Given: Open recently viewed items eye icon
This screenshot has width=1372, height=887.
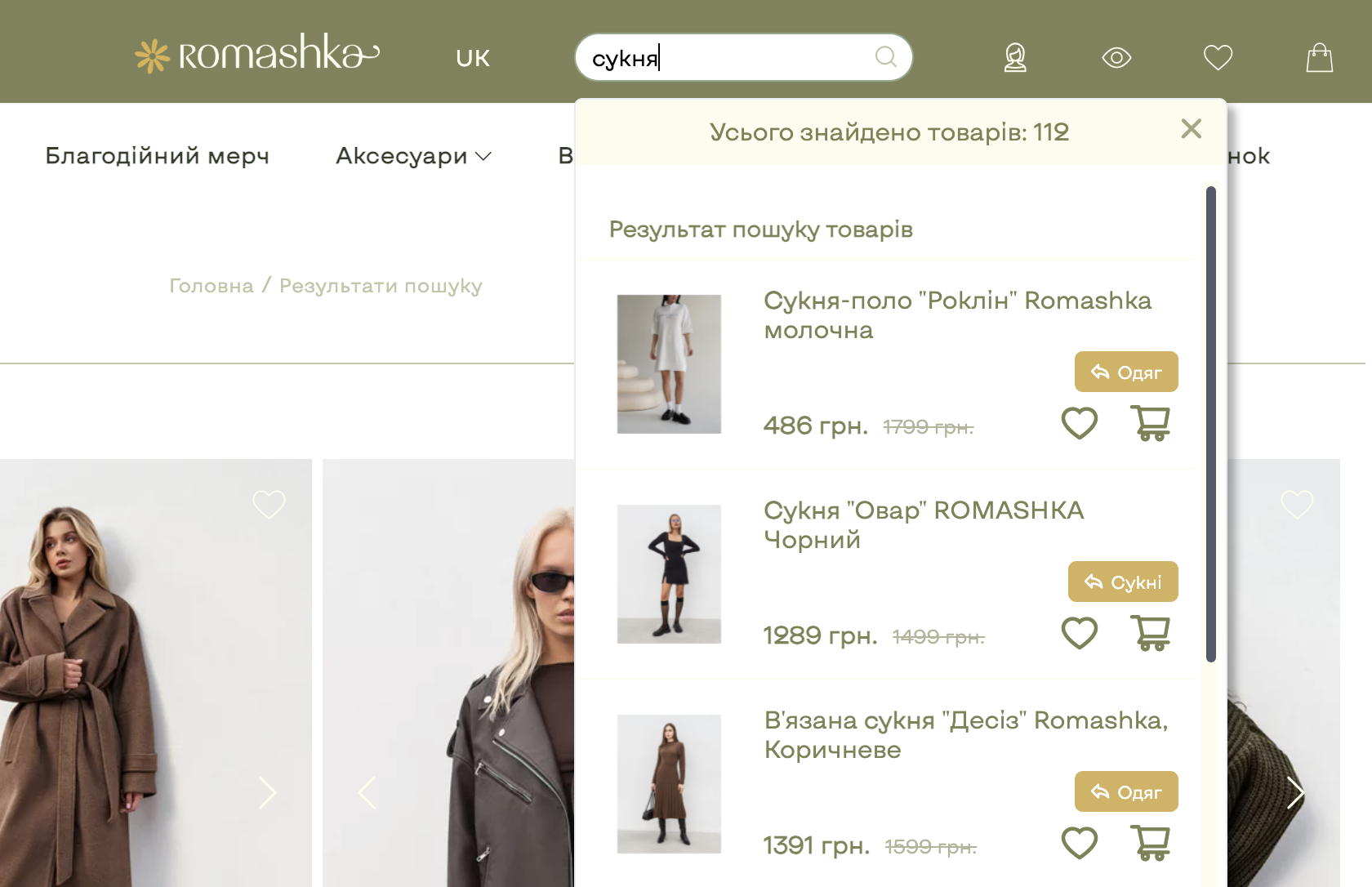Looking at the screenshot, I should 1116,57.
